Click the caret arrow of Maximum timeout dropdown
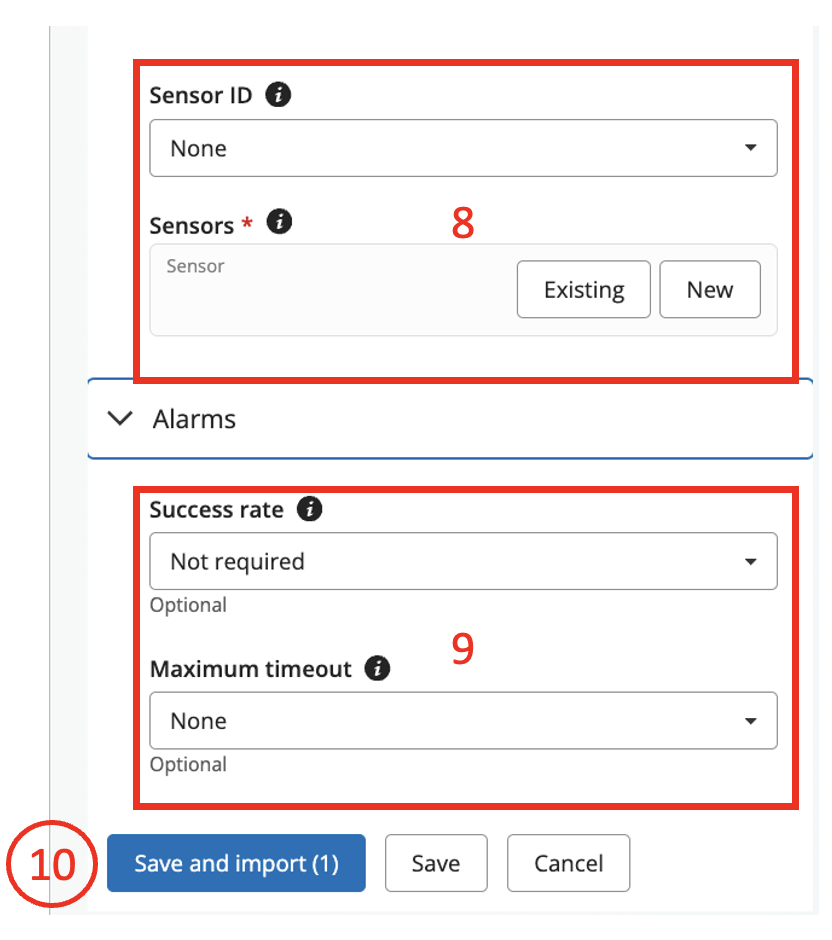The width and height of the screenshot is (832, 940). point(751,721)
